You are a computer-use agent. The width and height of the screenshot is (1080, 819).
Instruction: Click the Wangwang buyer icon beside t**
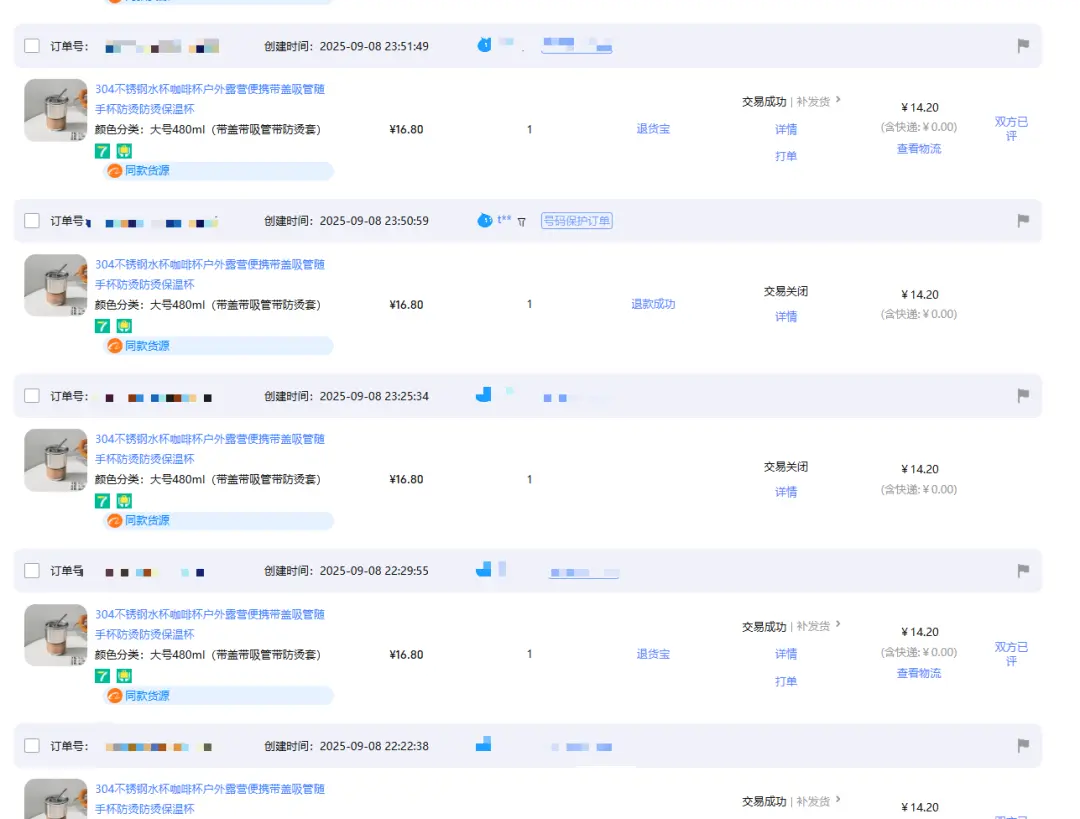(485, 220)
